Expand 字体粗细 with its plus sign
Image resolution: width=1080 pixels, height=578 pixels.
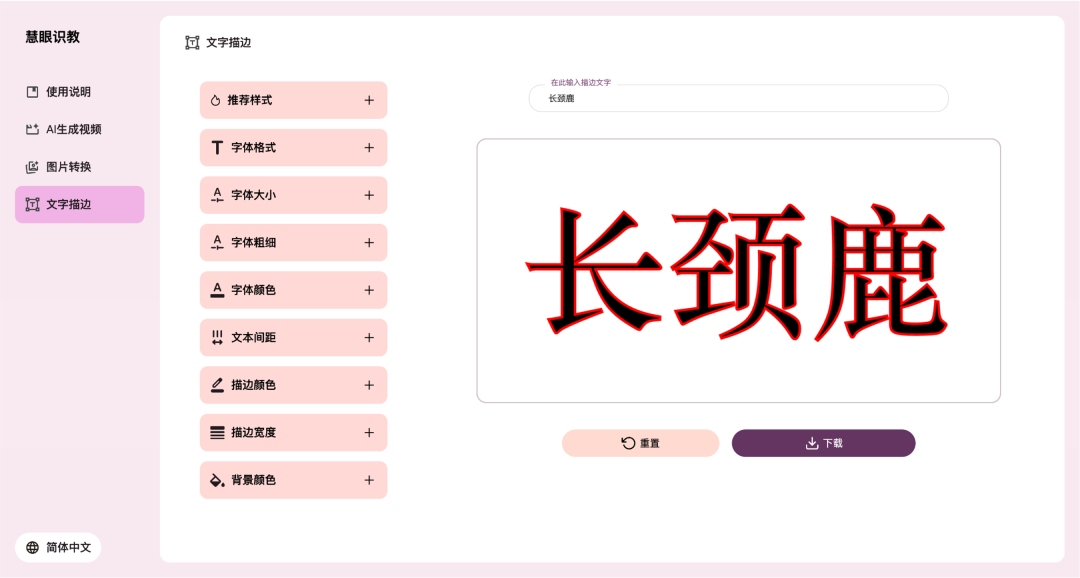(369, 243)
